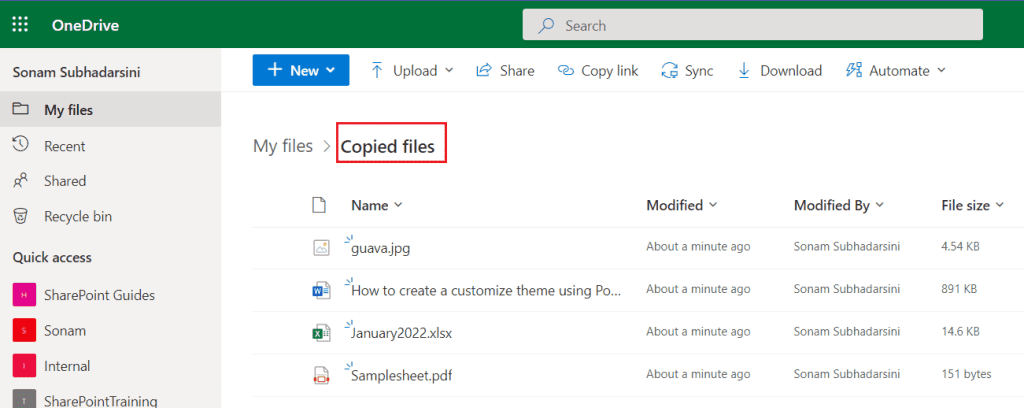
Task: Click the Sync label in toolbar
Action: (x=699, y=71)
